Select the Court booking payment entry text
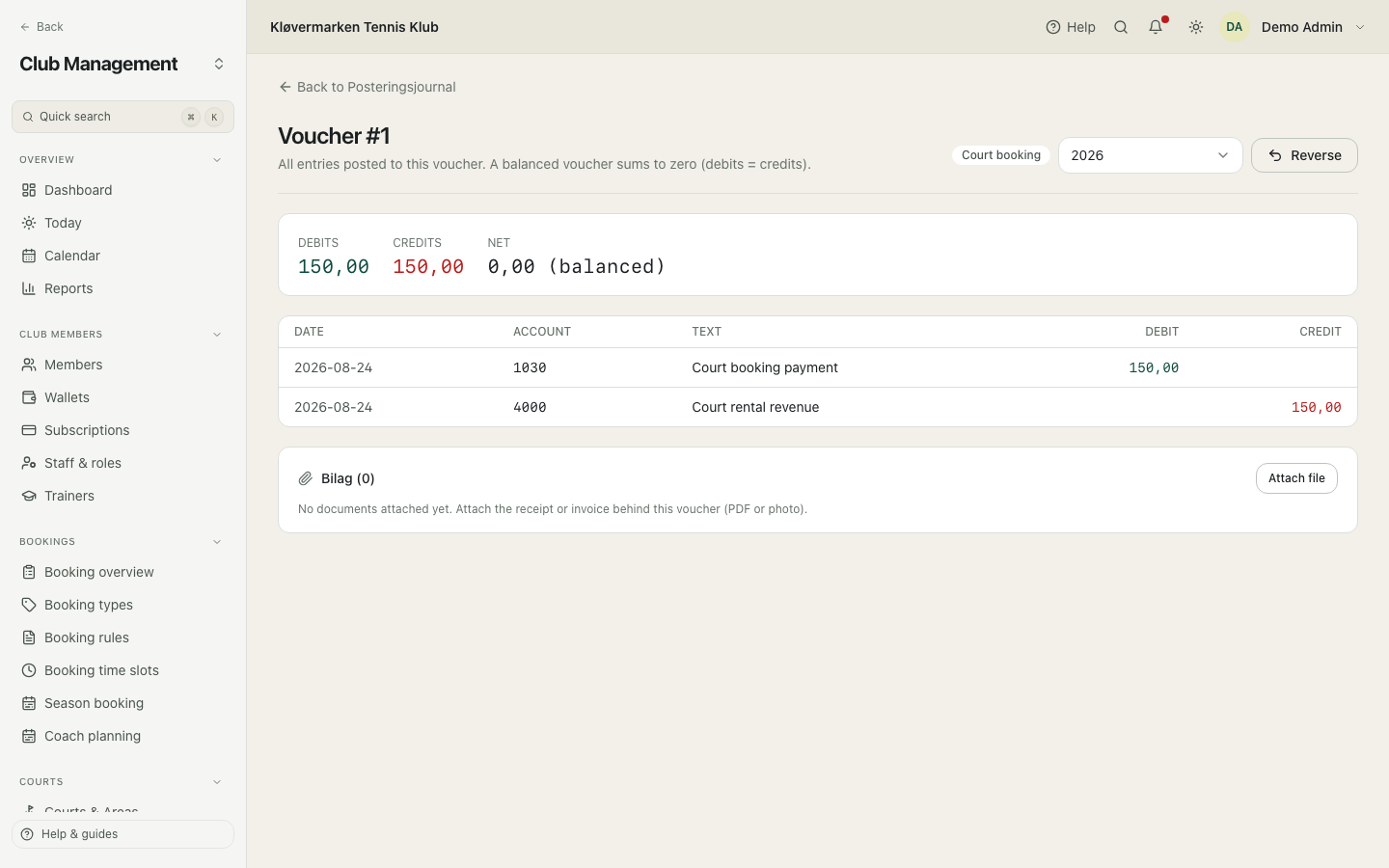The height and width of the screenshot is (868, 1389). coord(765,367)
